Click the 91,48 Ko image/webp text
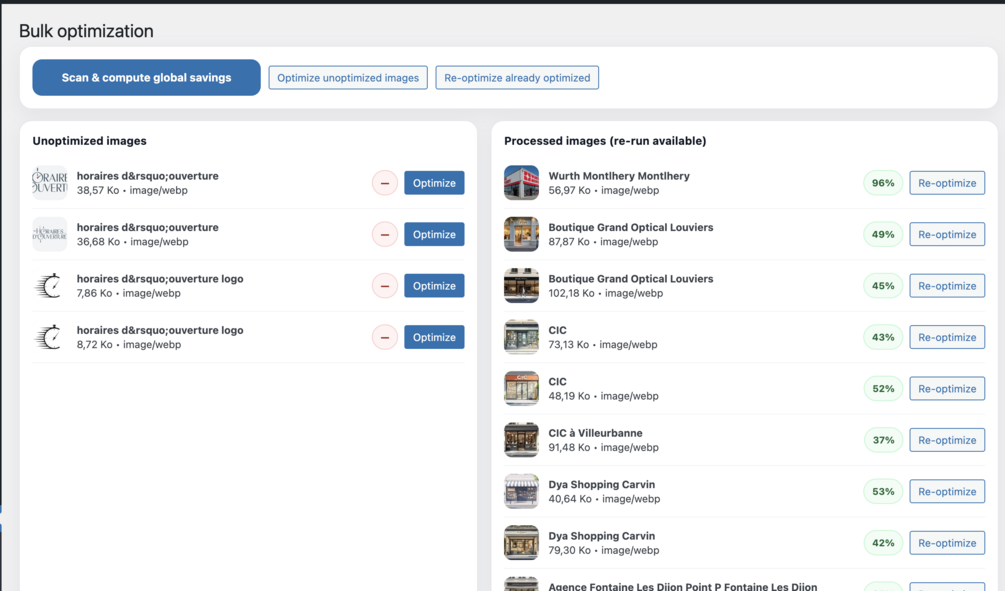The height and width of the screenshot is (591, 1005). 603,447
